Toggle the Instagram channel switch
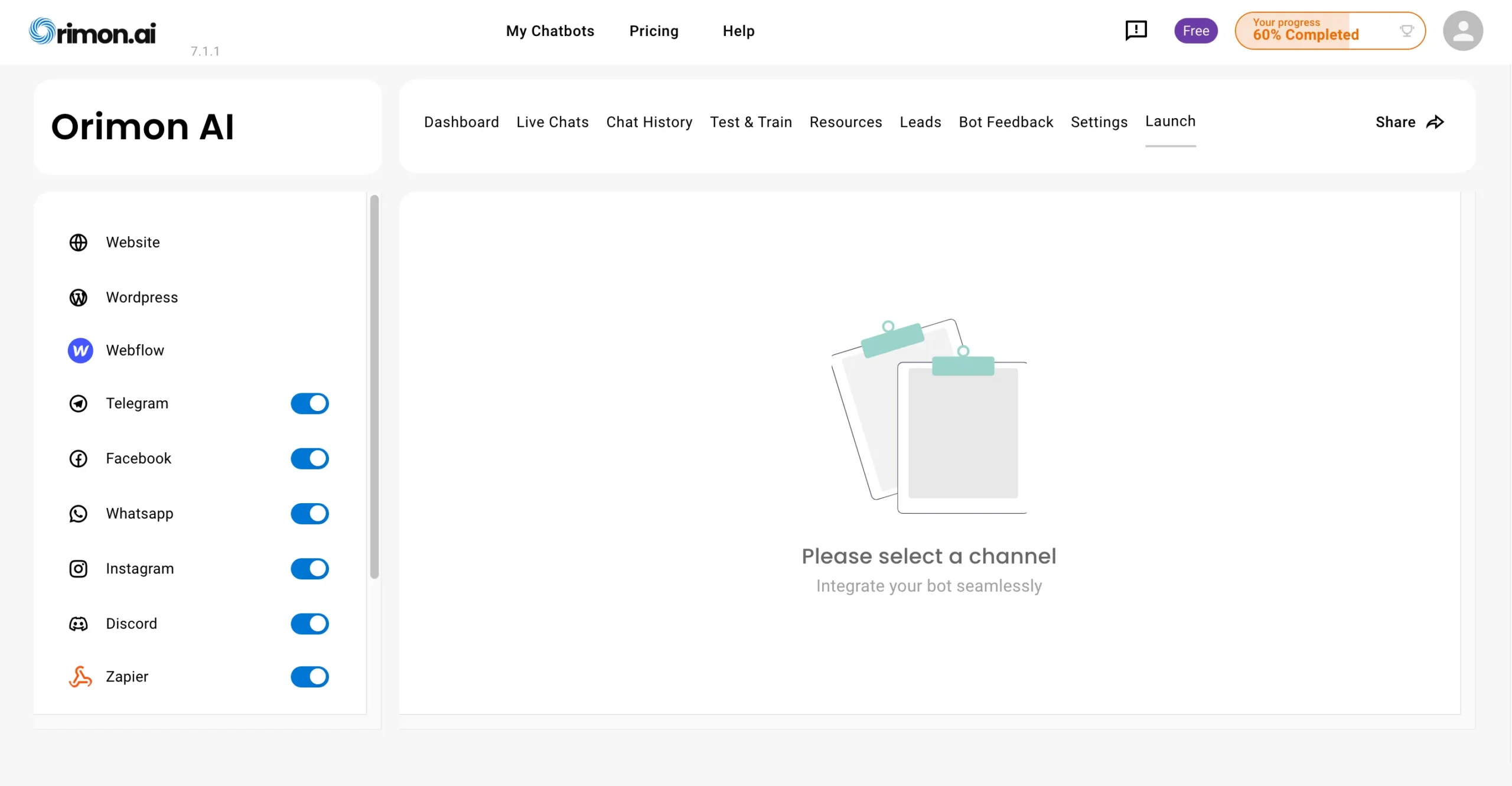The image size is (1512, 786). click(309, 569)
